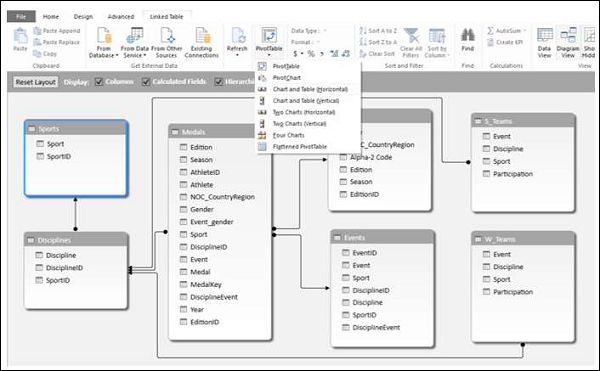Open the Design ribbon tab
The height and width of the screenshot is (371, 600).
tap(83, 16)
